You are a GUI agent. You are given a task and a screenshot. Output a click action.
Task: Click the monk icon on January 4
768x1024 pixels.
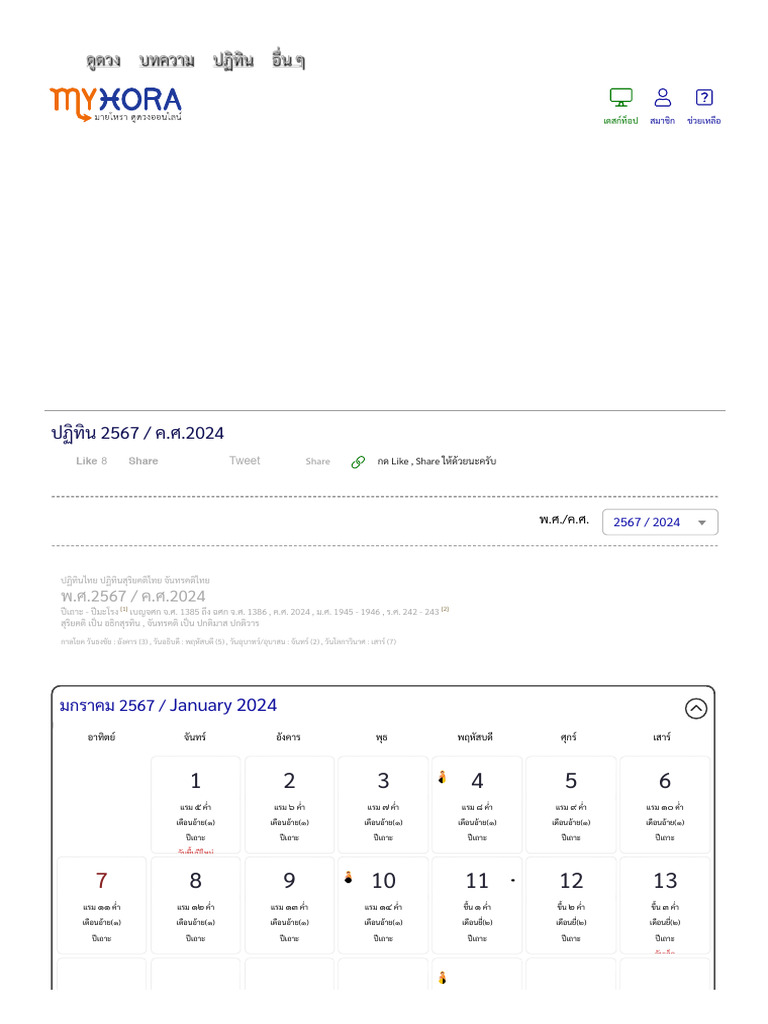click(442, 776)
